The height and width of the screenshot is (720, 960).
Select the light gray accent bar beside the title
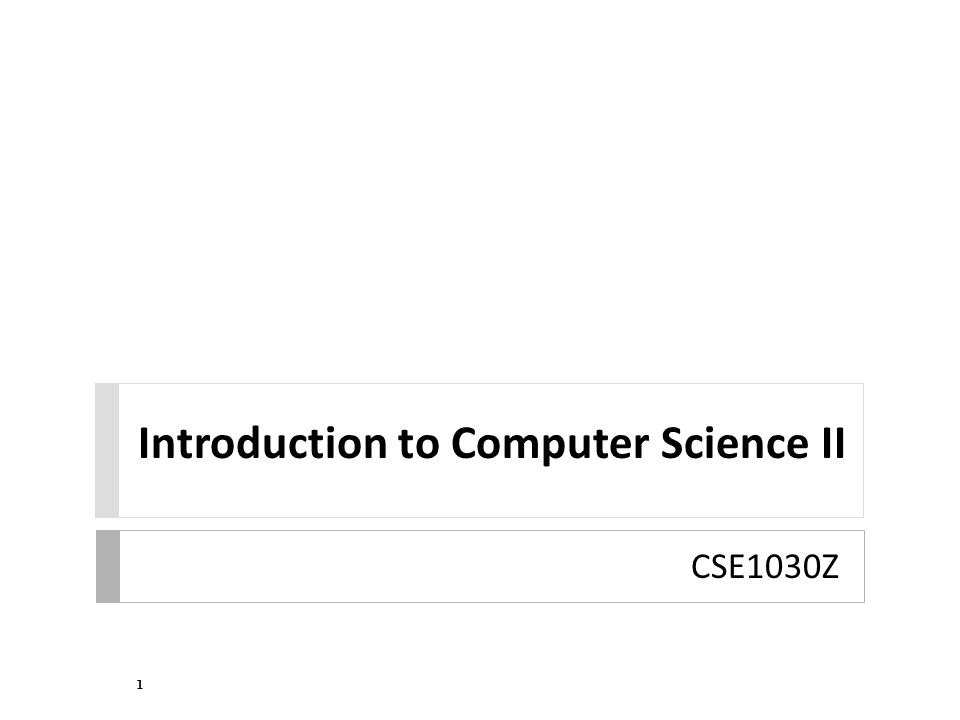coord(107,451)
